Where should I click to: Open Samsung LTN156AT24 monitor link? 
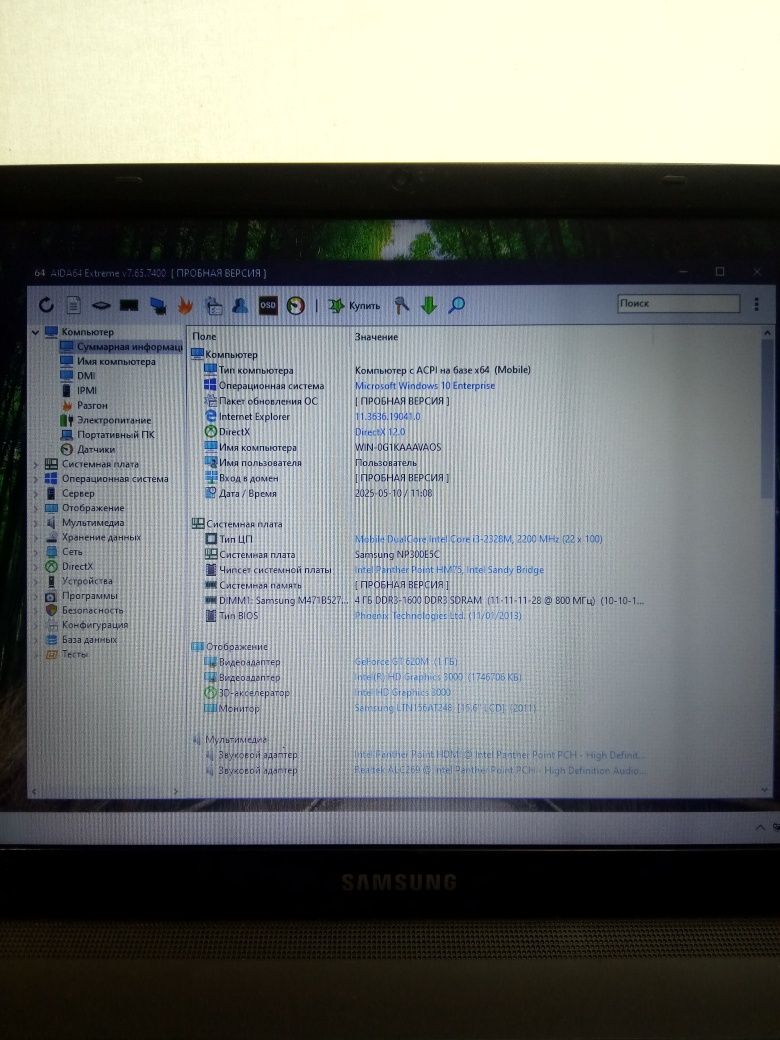pyautogui.click(x=445, y=708)
